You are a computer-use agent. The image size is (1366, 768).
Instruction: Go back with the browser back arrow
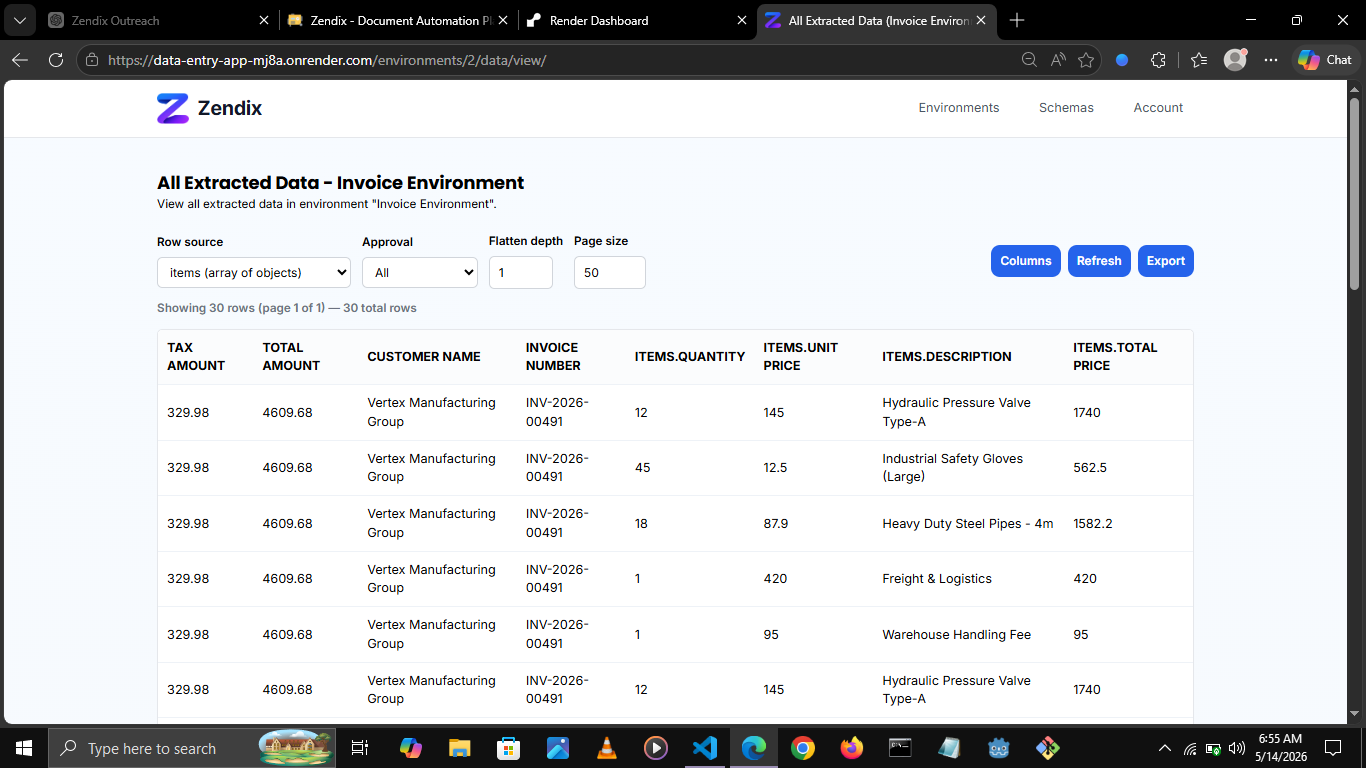(20, 60)
